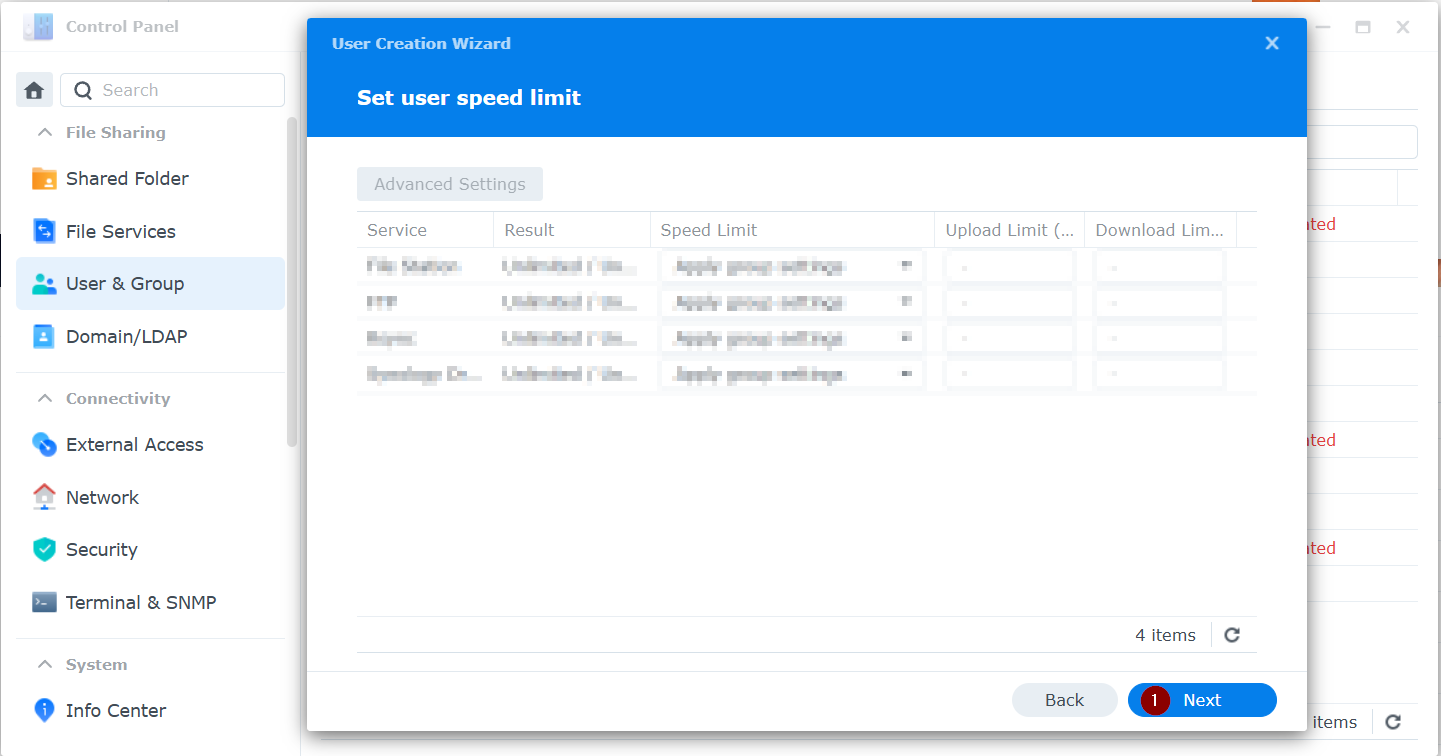Sort by the Result column header
The image size is (1441, 756).
pyautogui.click(x=572, y=230)
